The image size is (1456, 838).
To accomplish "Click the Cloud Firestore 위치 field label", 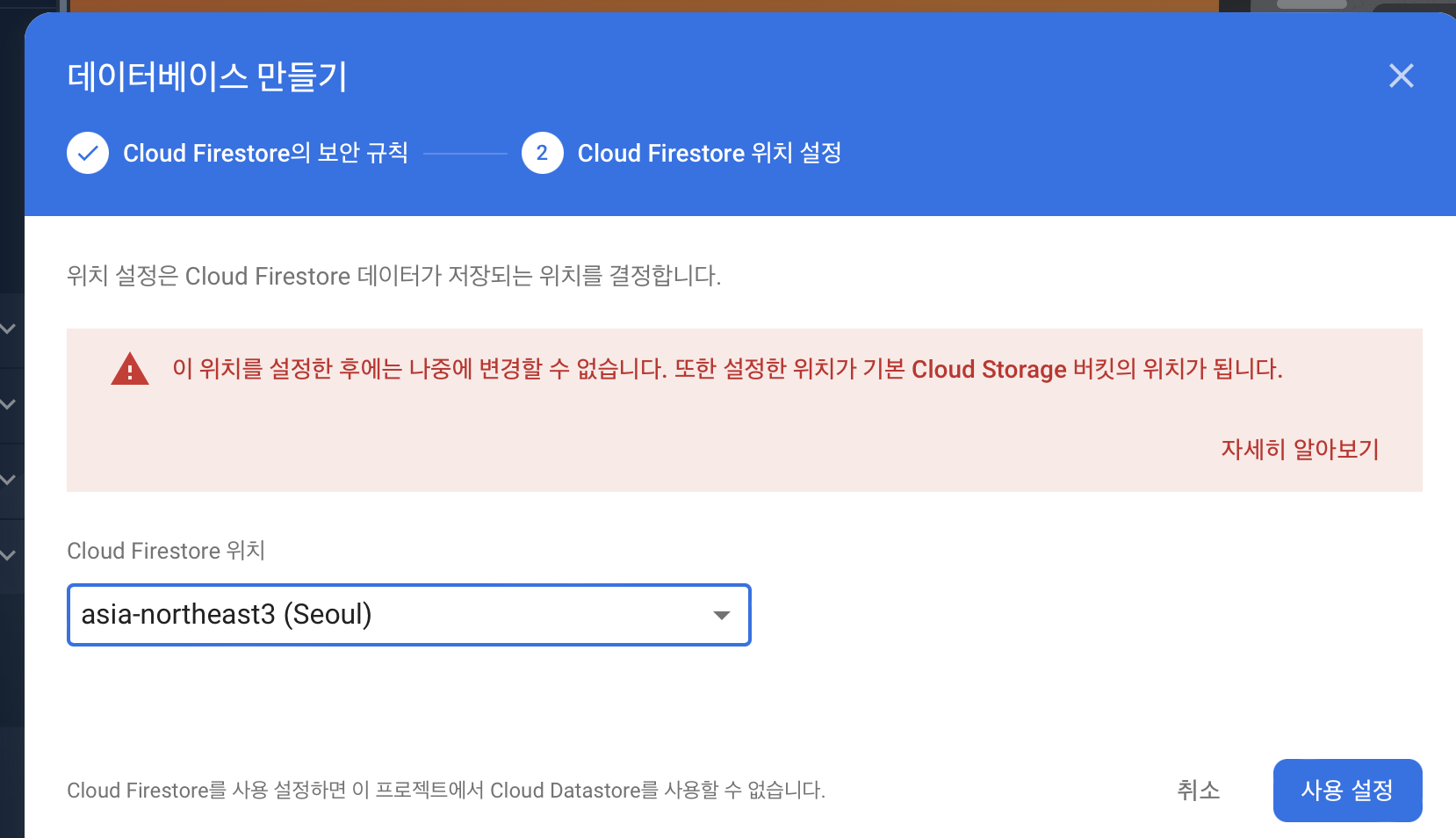I will coord(166,551).
